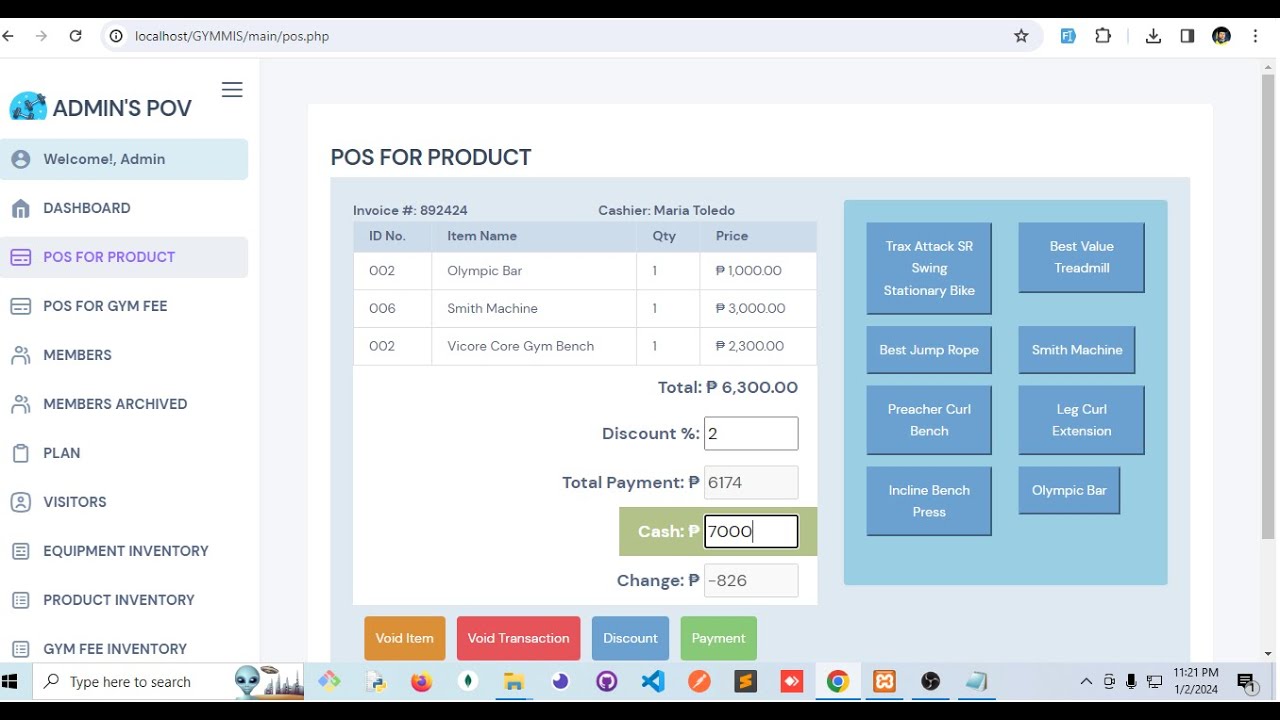Click the Void Transaction button

518,638
